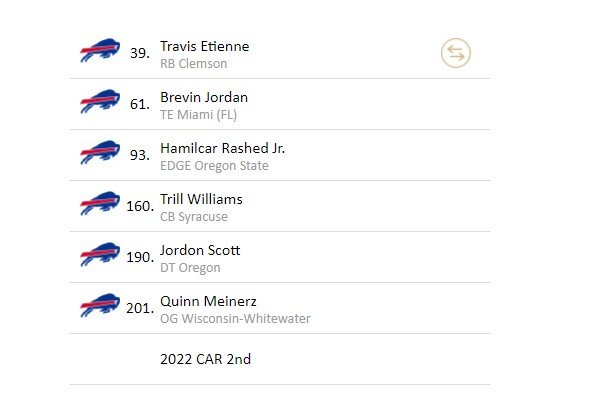Open Jordon Scott player name
The image size is (593, 399).
click(200, 250)
